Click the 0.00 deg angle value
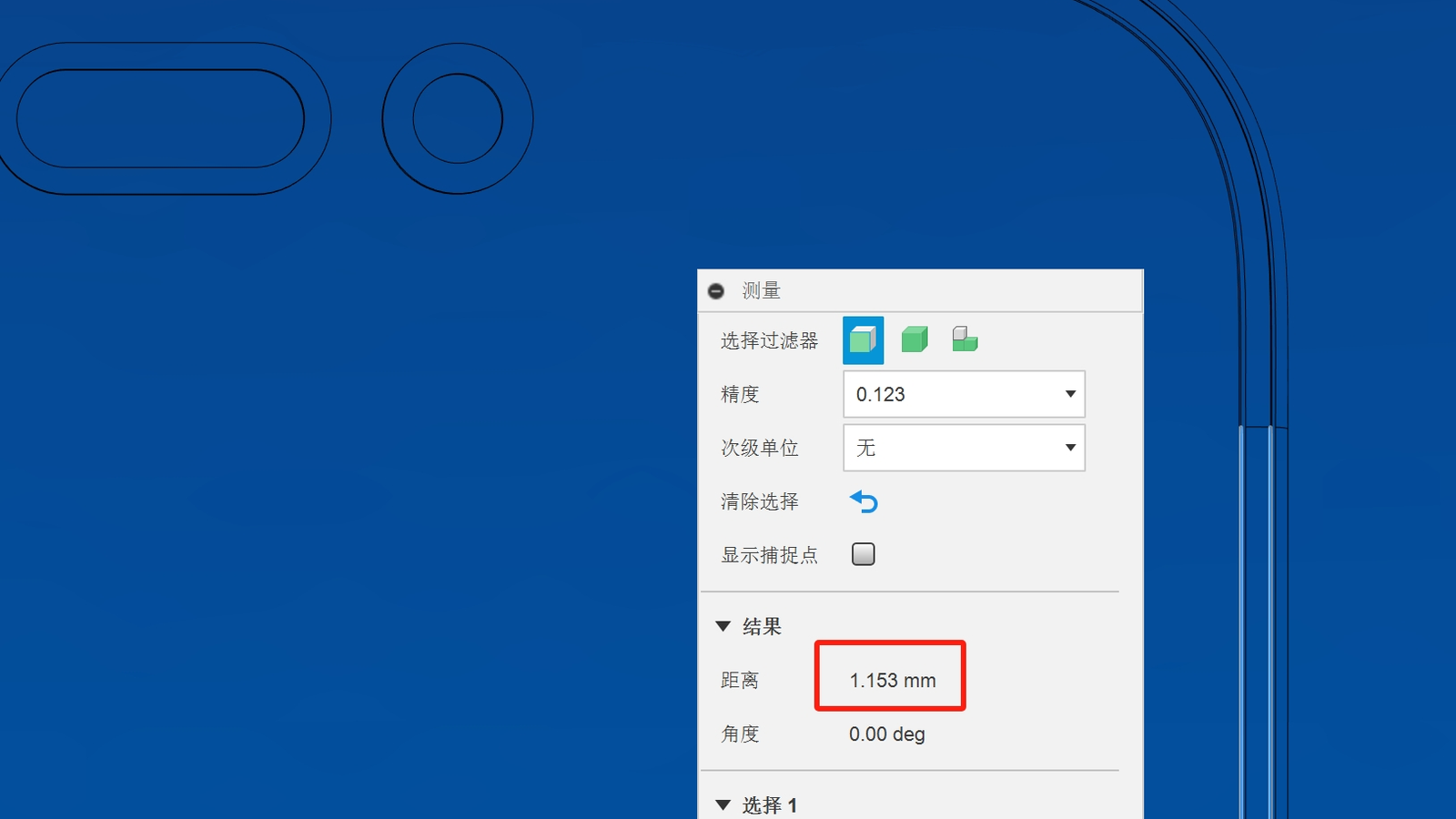This screenshot has width=1456, height=819. [x=887, y=734]
